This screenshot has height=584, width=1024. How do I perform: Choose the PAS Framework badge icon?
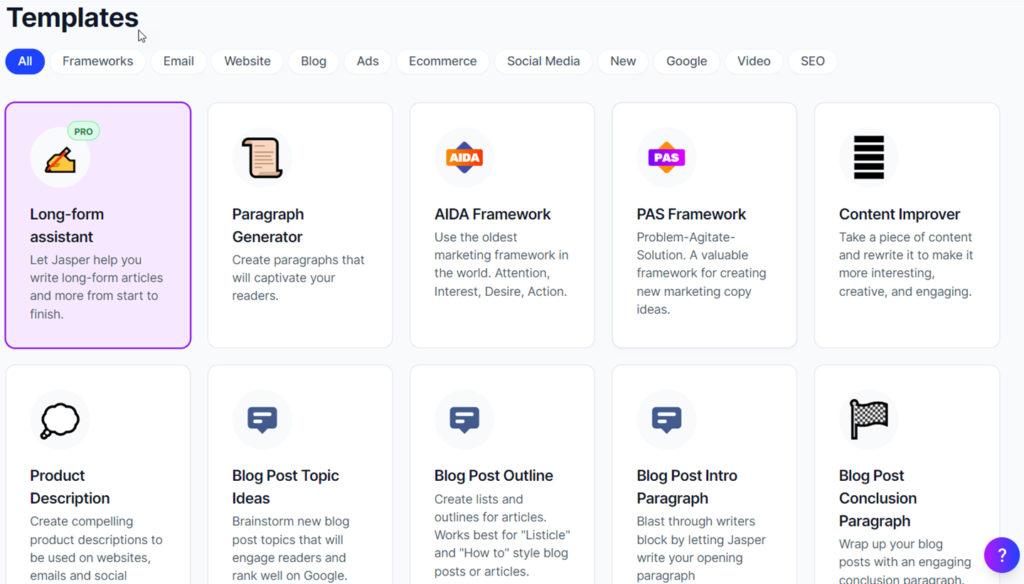[666, 157]
